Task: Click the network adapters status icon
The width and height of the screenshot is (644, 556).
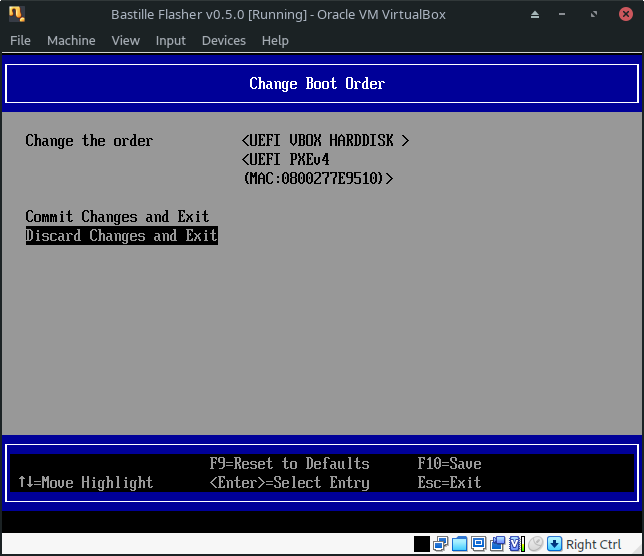Action: pos(440,544)
